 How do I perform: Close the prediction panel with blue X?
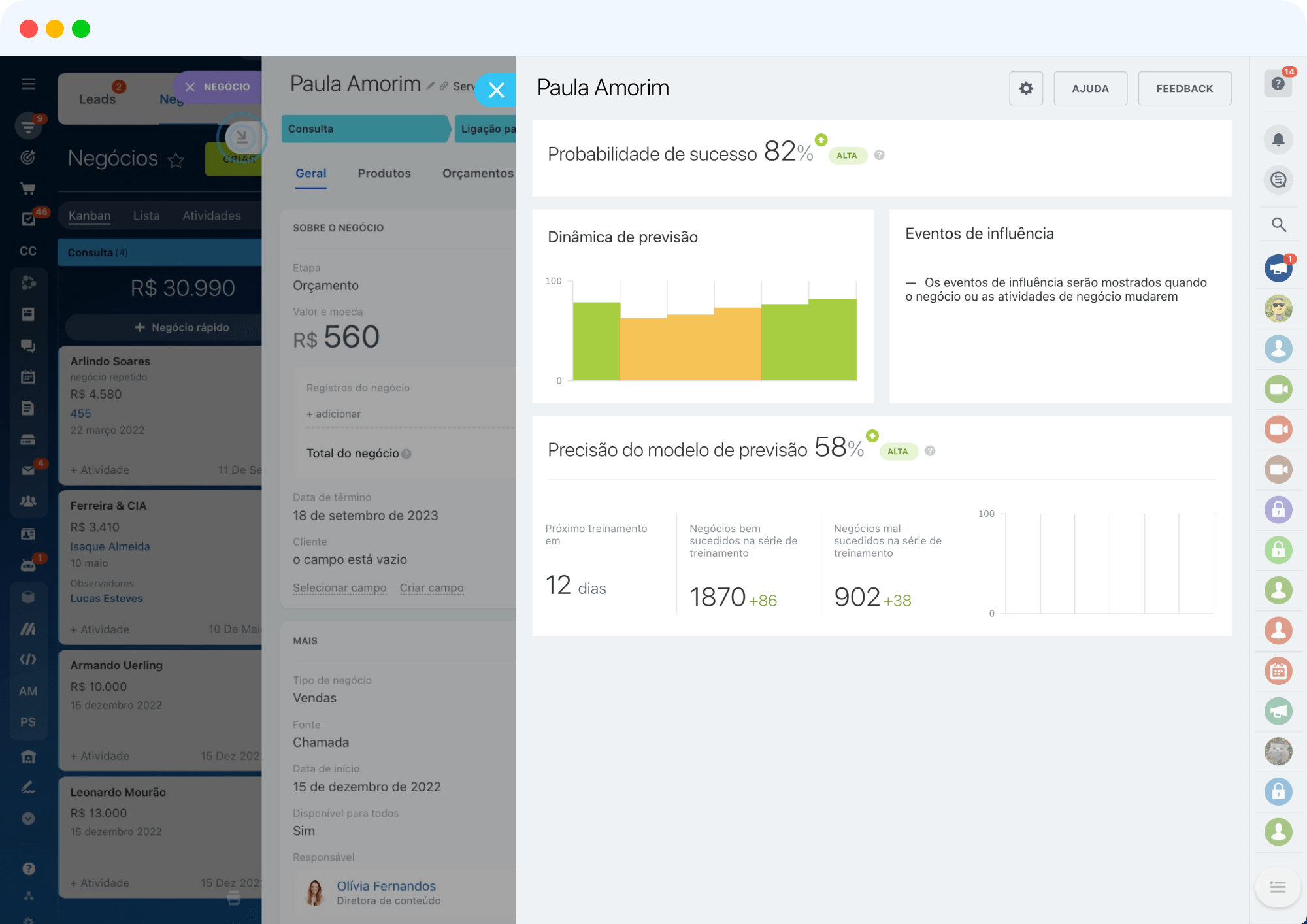(x=496, y=90)
